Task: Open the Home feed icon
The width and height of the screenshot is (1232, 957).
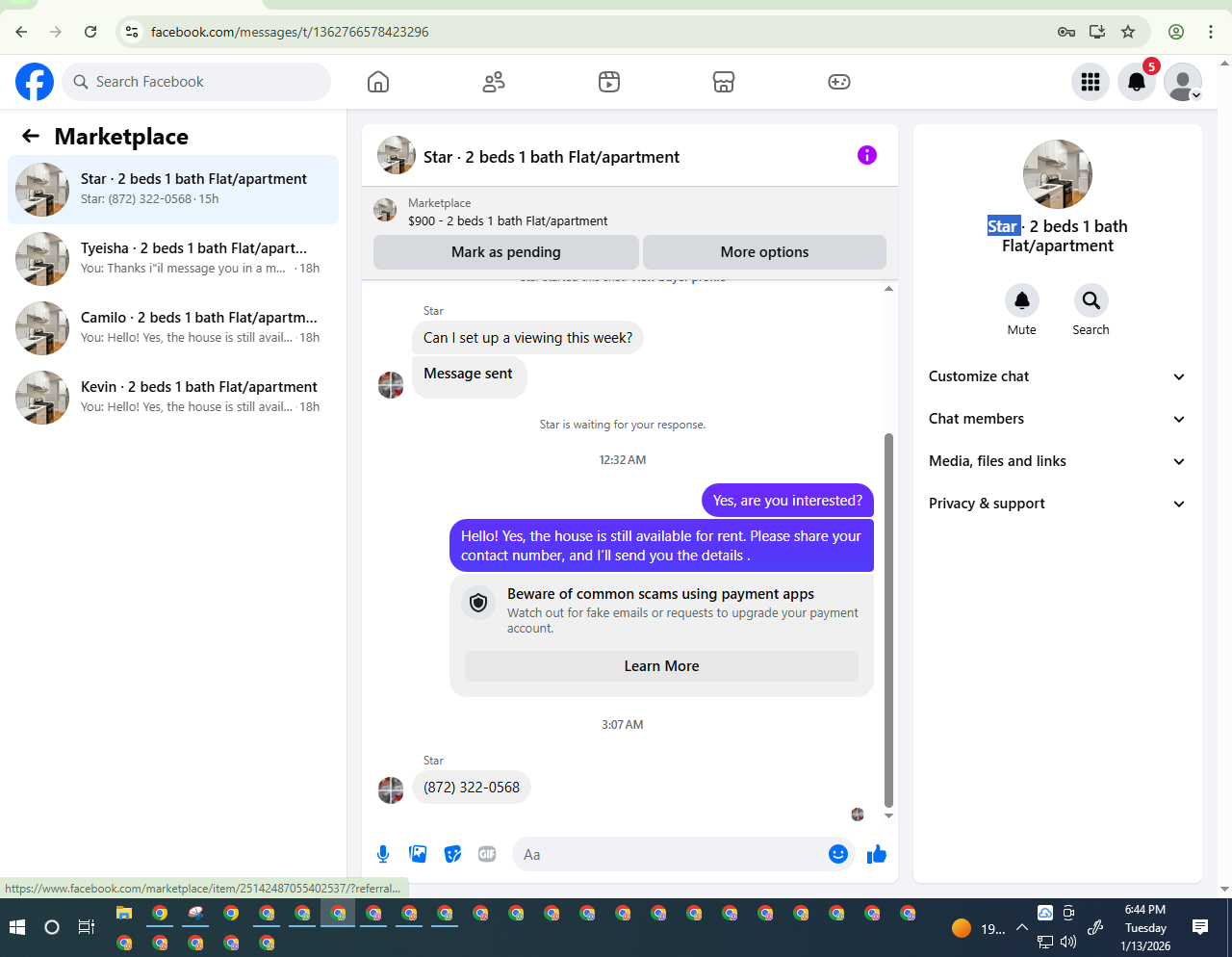Action: 378,82
